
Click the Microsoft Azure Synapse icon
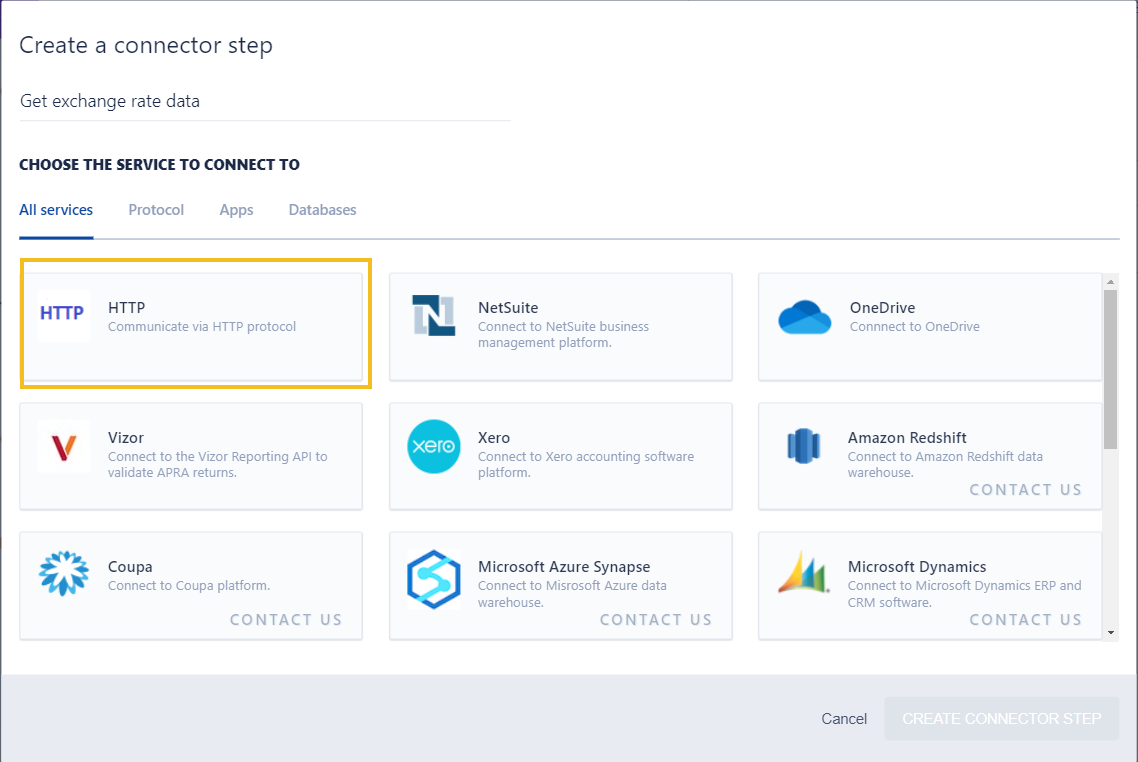coord(434,578)
